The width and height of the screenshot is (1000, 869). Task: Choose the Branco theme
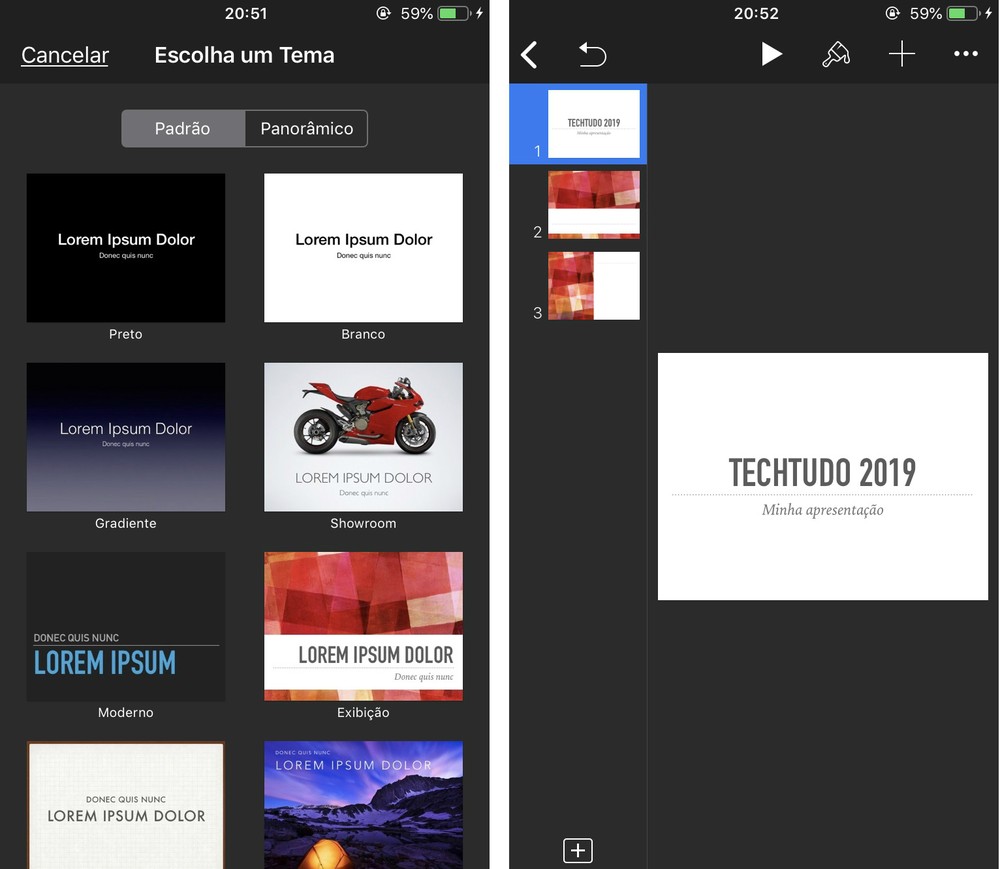363,247
